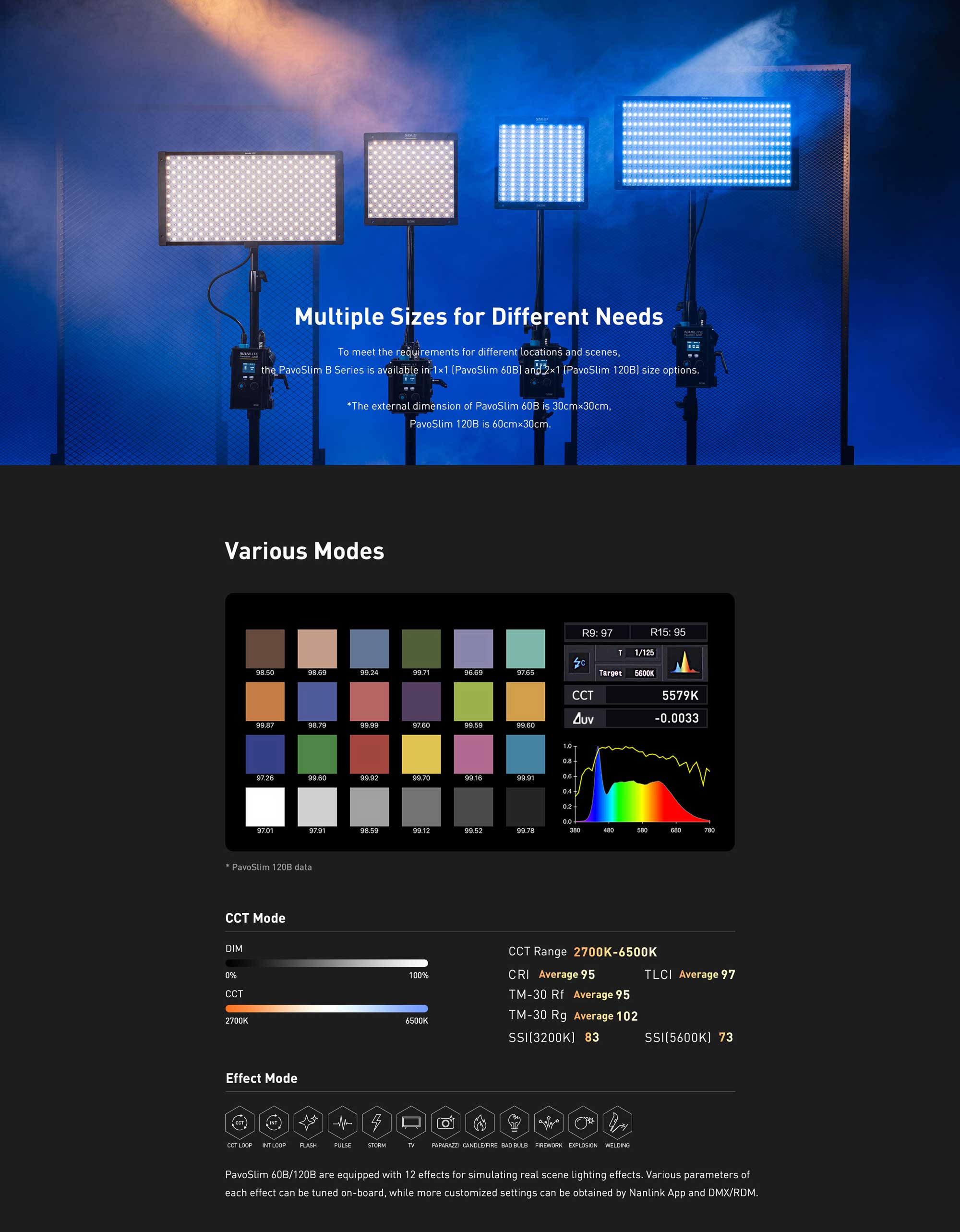Click the mint swatch labeled 97.65
This screenshot has width=960, height=1232.
tap(526, 649)
